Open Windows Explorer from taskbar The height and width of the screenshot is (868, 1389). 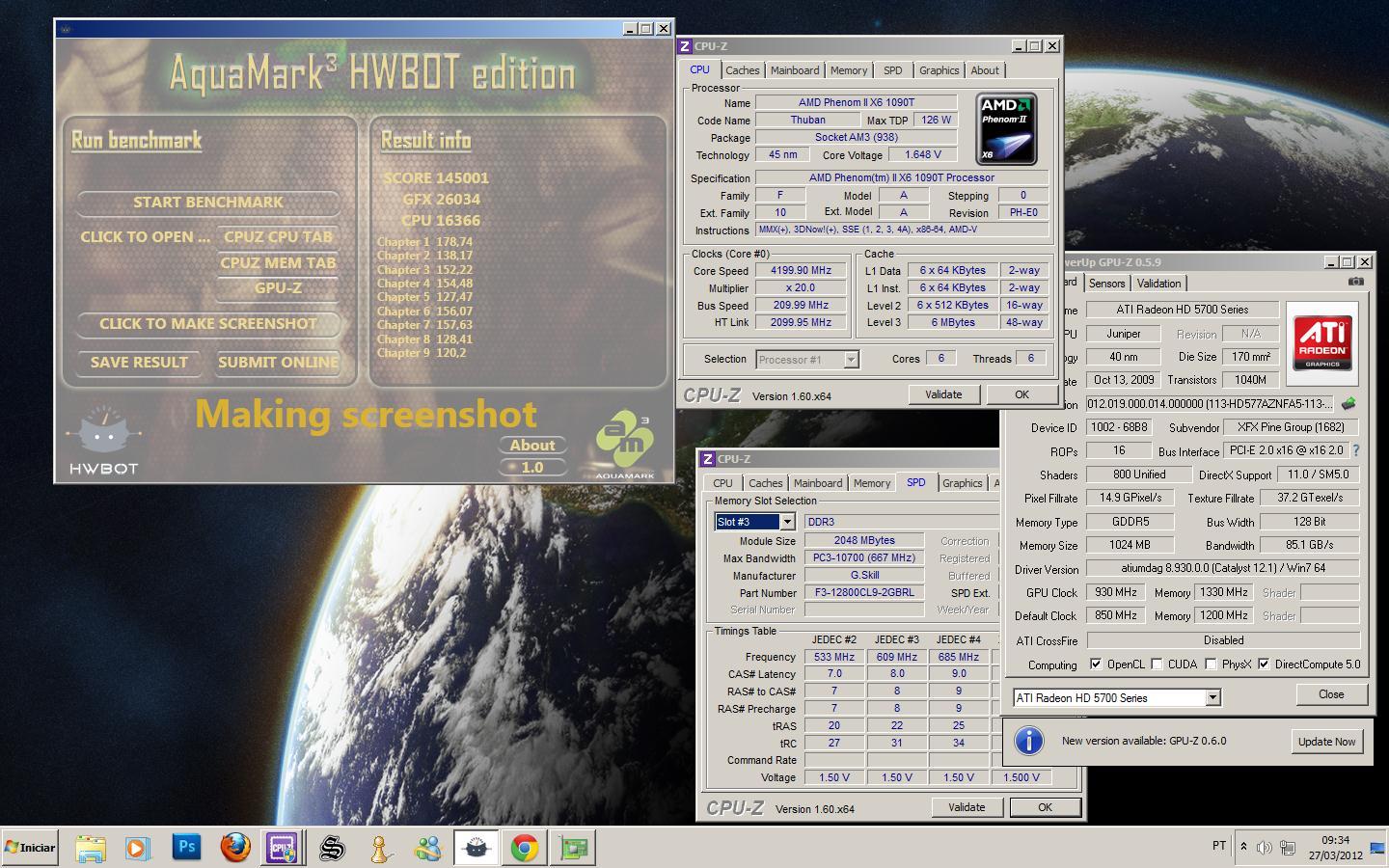tap(91, 848)
